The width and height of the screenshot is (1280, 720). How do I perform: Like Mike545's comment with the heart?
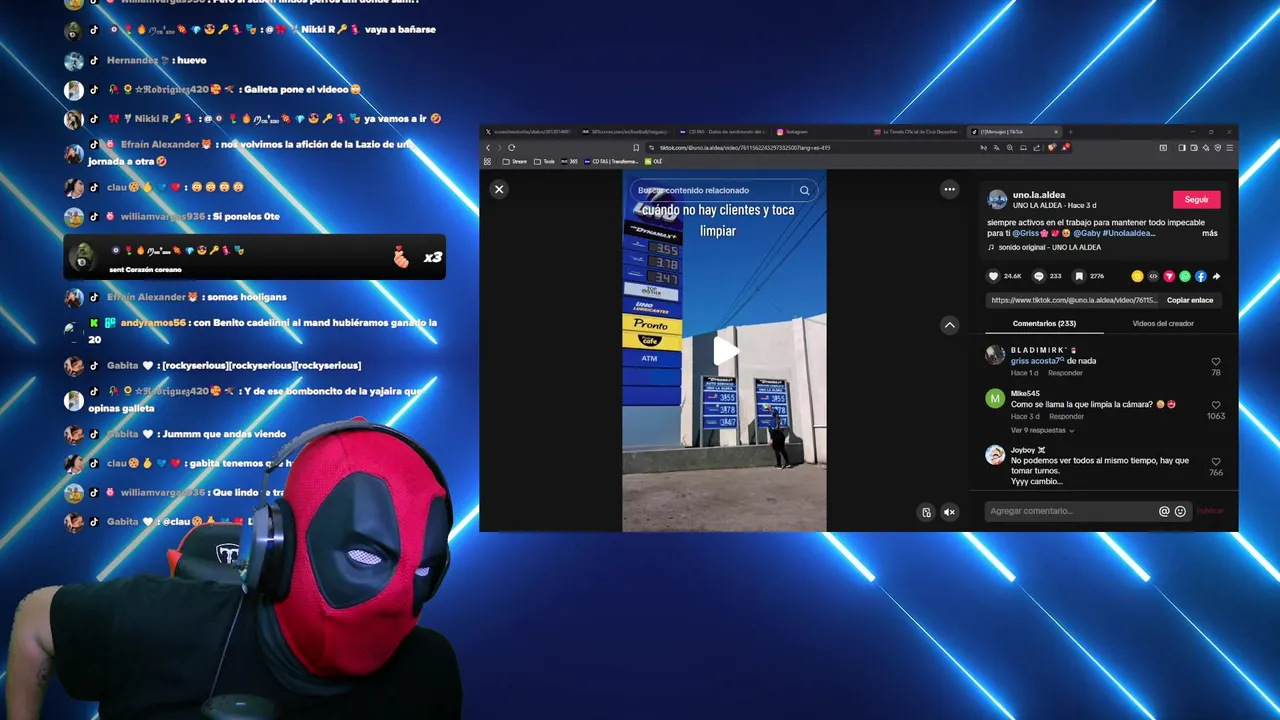tap(1216, 405)
